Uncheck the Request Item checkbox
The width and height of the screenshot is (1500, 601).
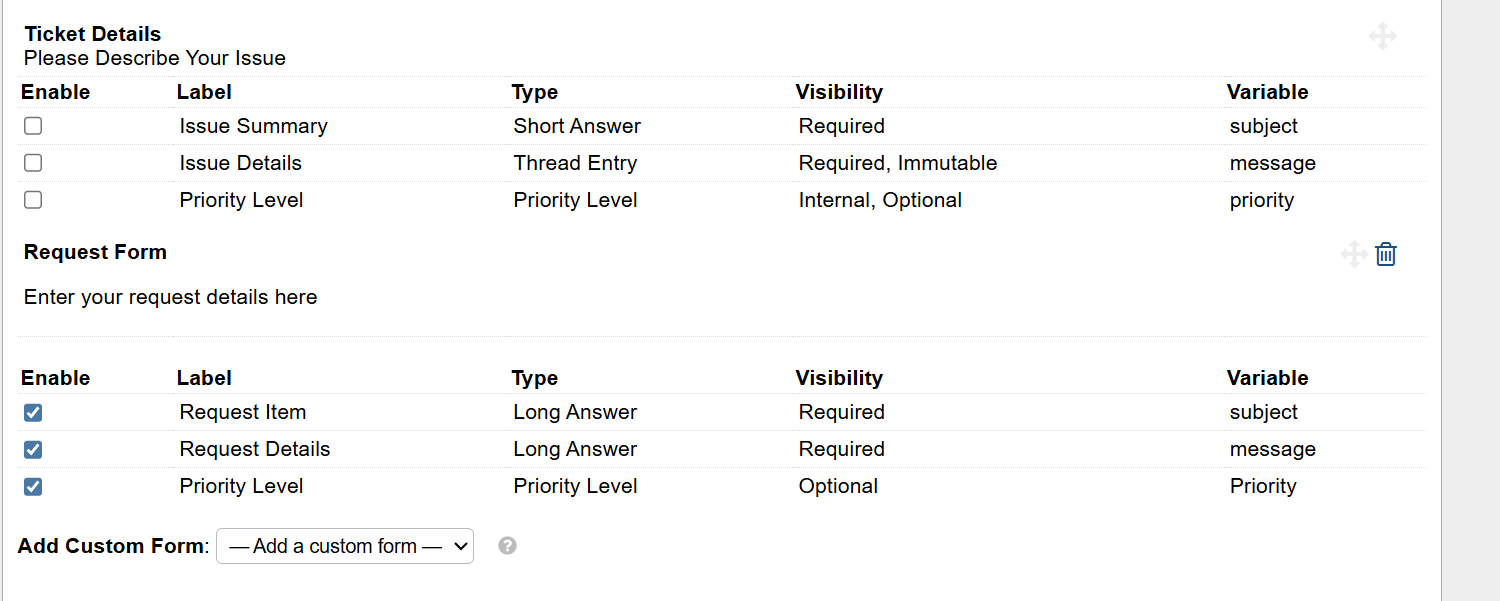click(x=33, y=412)
